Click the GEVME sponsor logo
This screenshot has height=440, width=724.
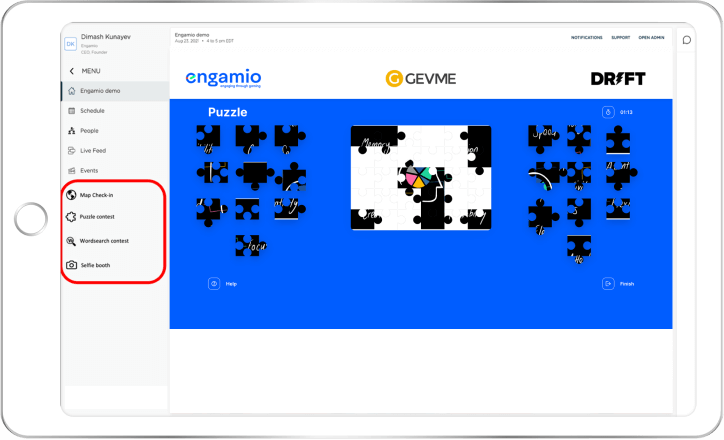pos(420,78)
